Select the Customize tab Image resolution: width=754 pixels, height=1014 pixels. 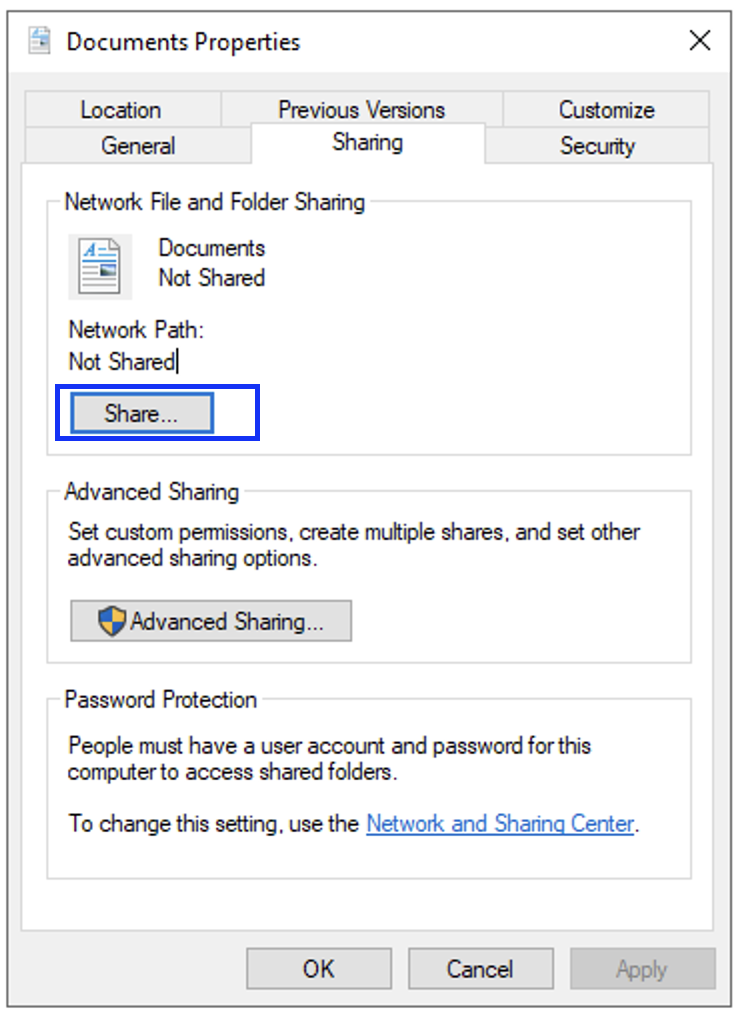click(606, 110)
